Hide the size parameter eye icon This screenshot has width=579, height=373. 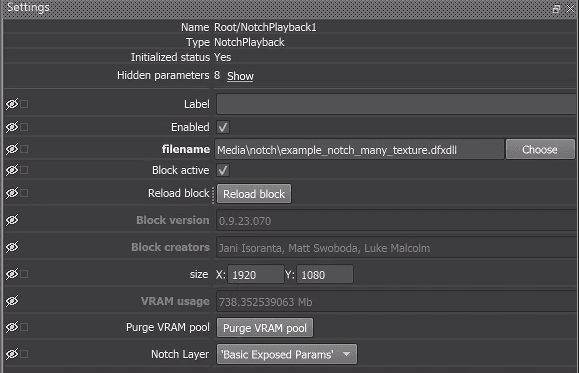coord(12,274)
